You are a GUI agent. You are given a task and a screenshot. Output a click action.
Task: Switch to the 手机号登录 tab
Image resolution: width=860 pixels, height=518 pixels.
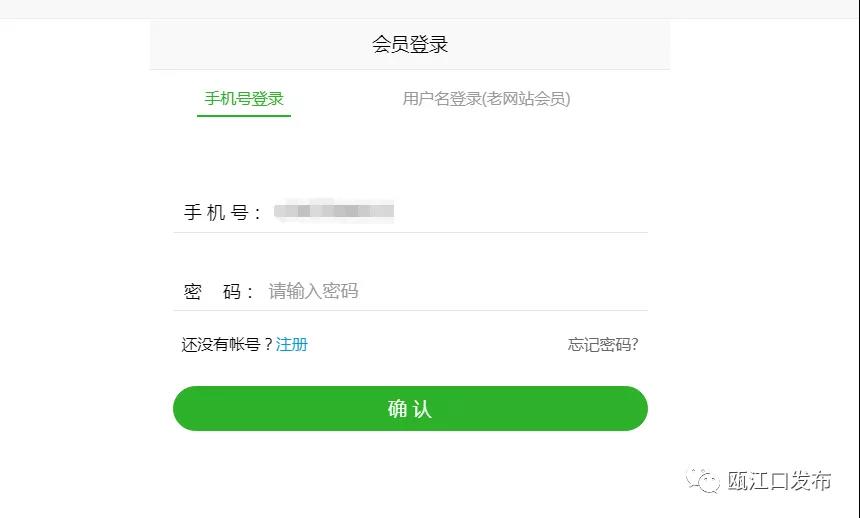(x=244, y=99)
